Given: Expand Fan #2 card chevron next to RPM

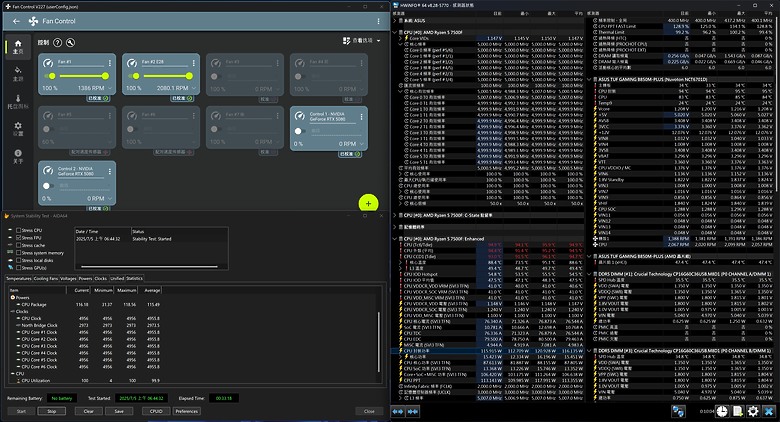Looking at the screenshot, I should [194, 88].
